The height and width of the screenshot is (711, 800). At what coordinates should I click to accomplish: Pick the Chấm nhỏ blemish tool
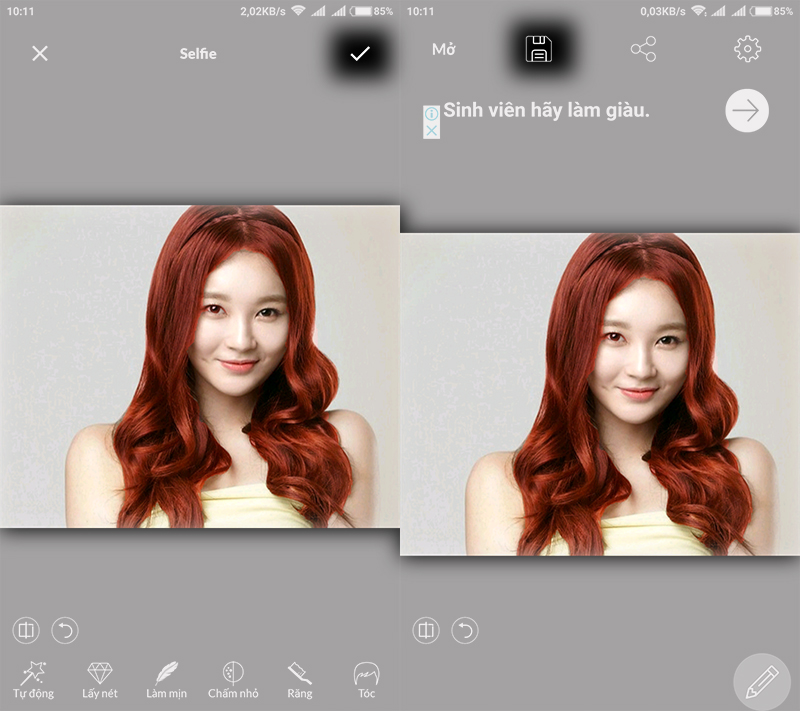click(x=233, y=680)
